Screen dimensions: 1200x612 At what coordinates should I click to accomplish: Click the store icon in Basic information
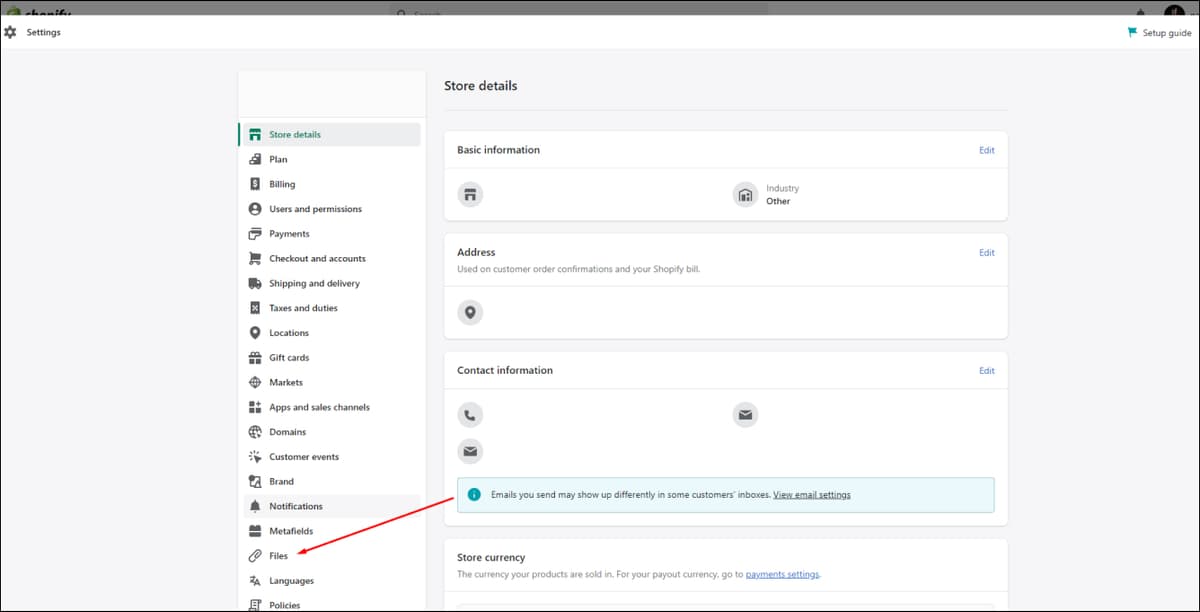pos(470,194)
